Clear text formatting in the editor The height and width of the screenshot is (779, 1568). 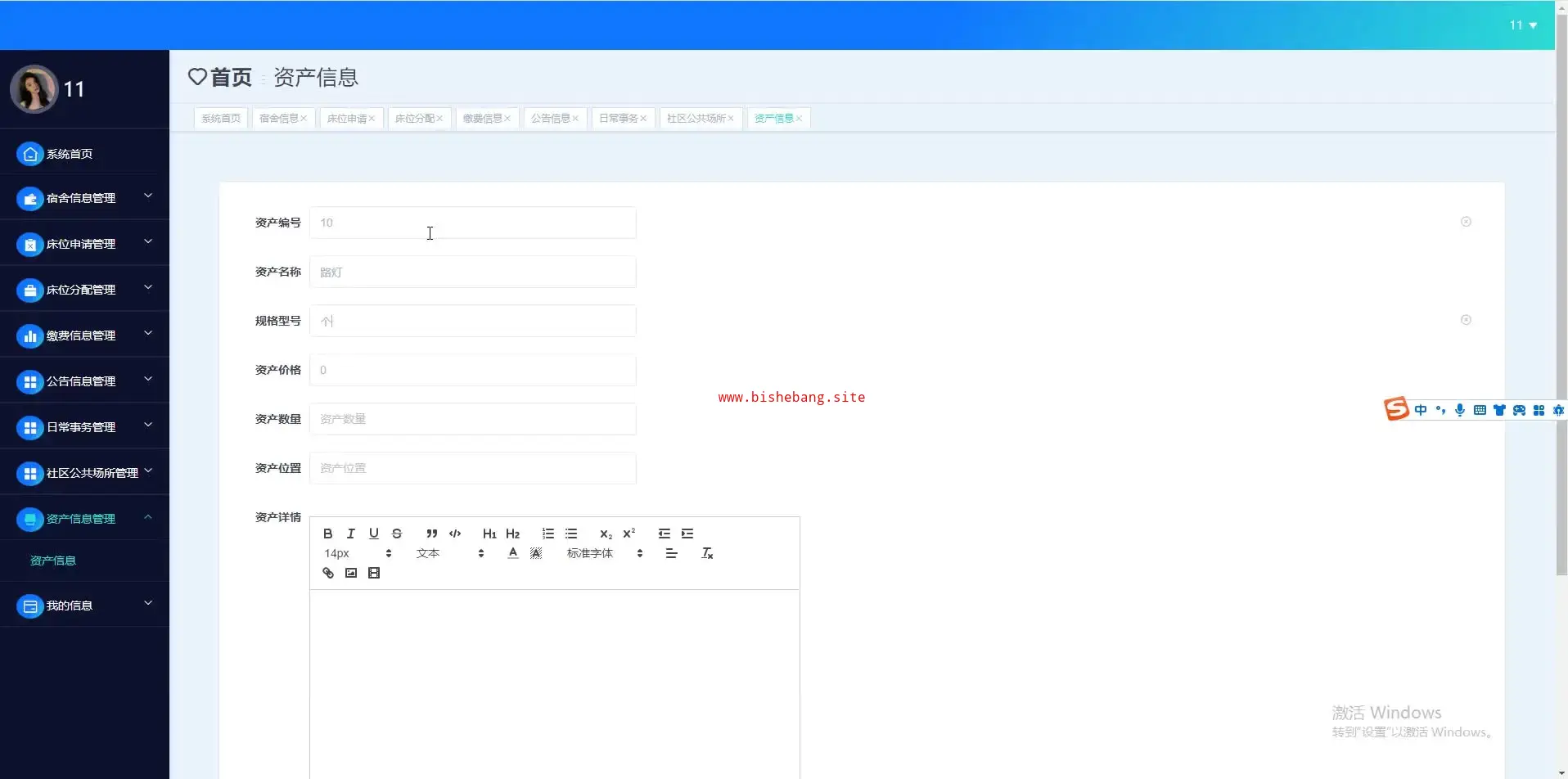point(708,553)
